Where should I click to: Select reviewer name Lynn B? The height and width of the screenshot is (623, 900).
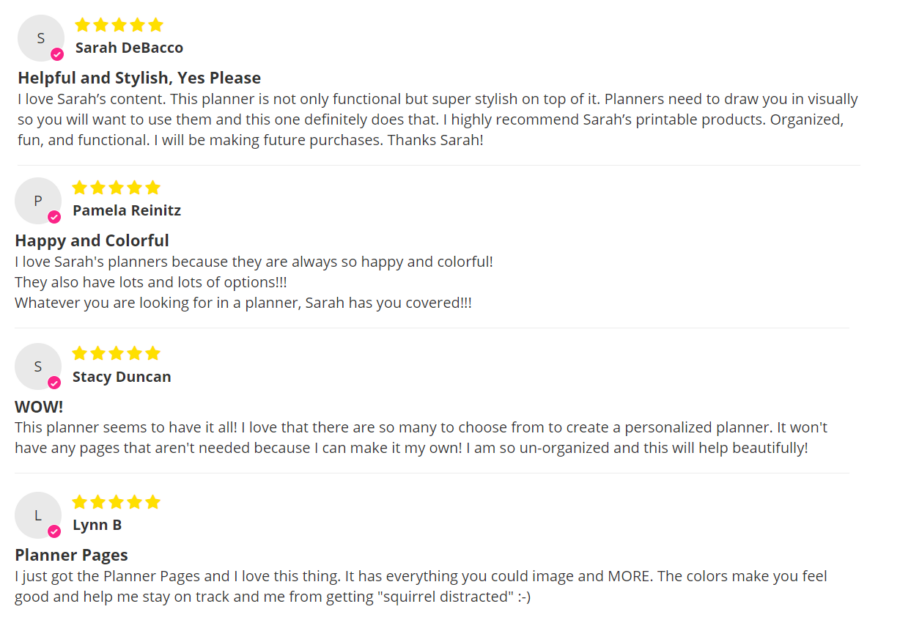pos(97,525)
